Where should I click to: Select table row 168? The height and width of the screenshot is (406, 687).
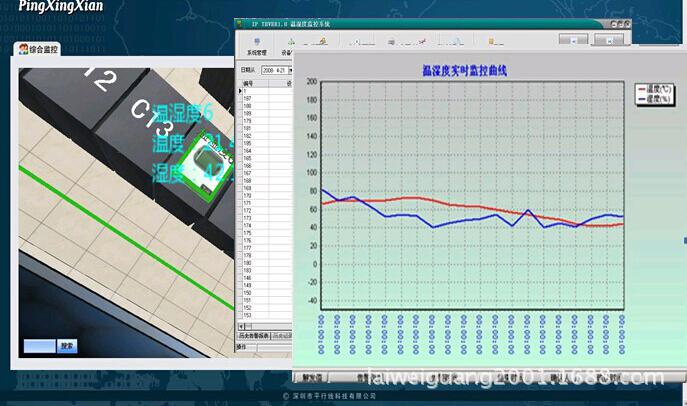pos(267,180)
